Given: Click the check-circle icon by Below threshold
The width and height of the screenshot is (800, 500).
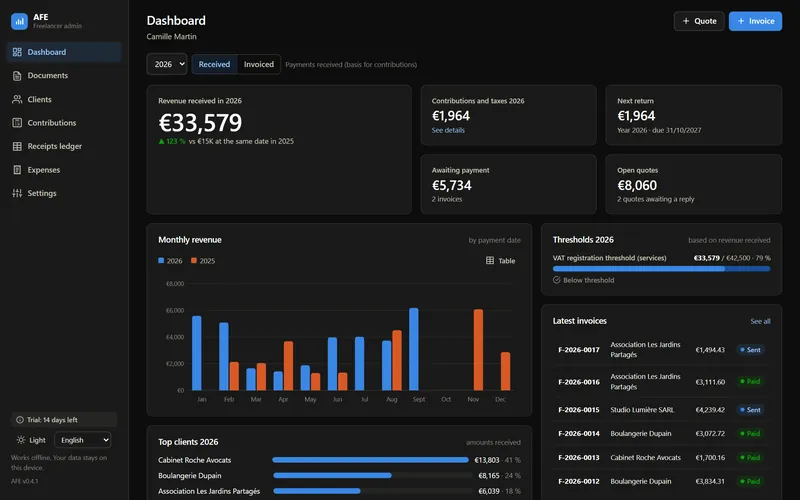Looking at the screenshot, I should [557, 280].
